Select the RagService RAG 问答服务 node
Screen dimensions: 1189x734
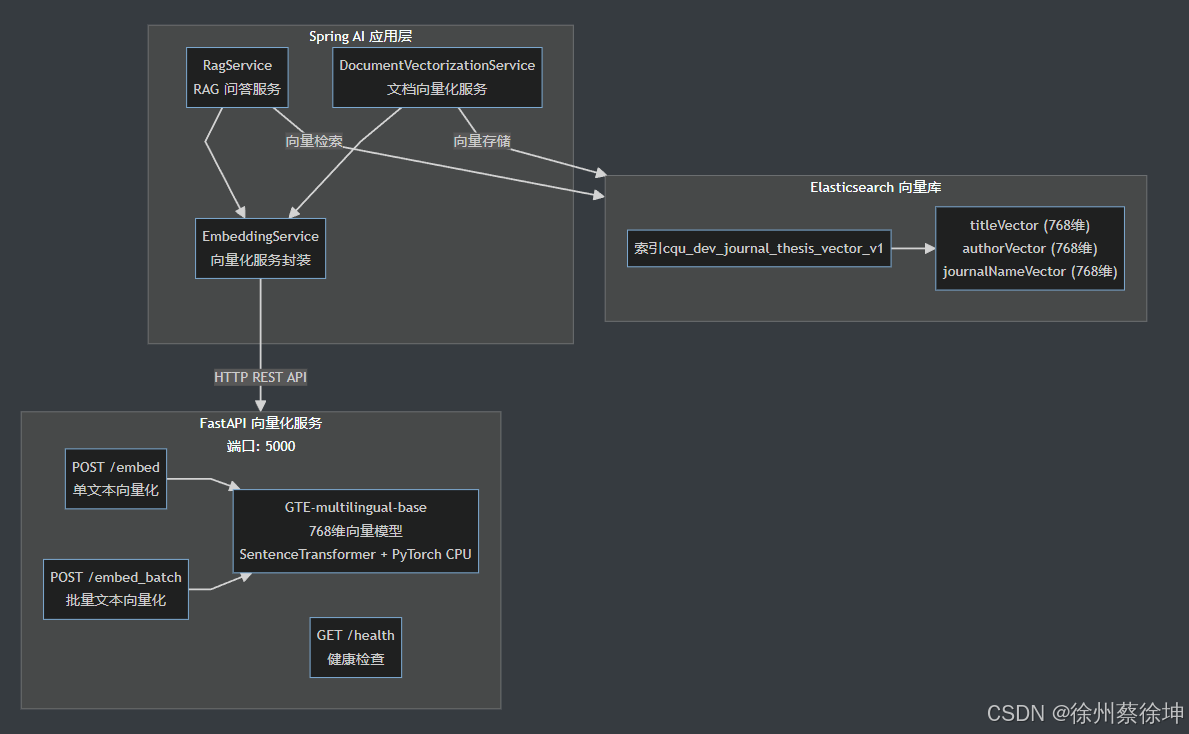tap(237, 77)
